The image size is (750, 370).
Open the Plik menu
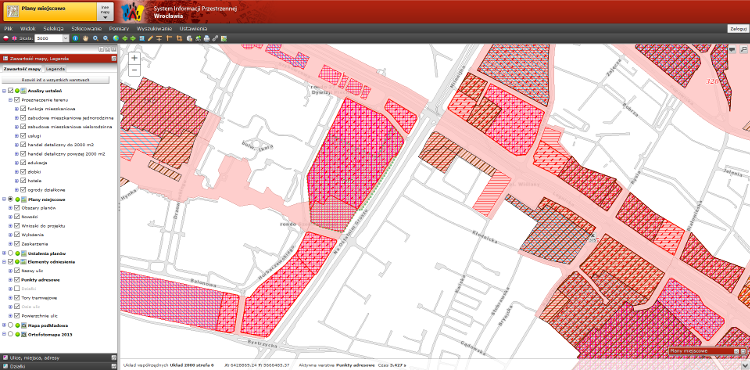click(x=8, y=28)
